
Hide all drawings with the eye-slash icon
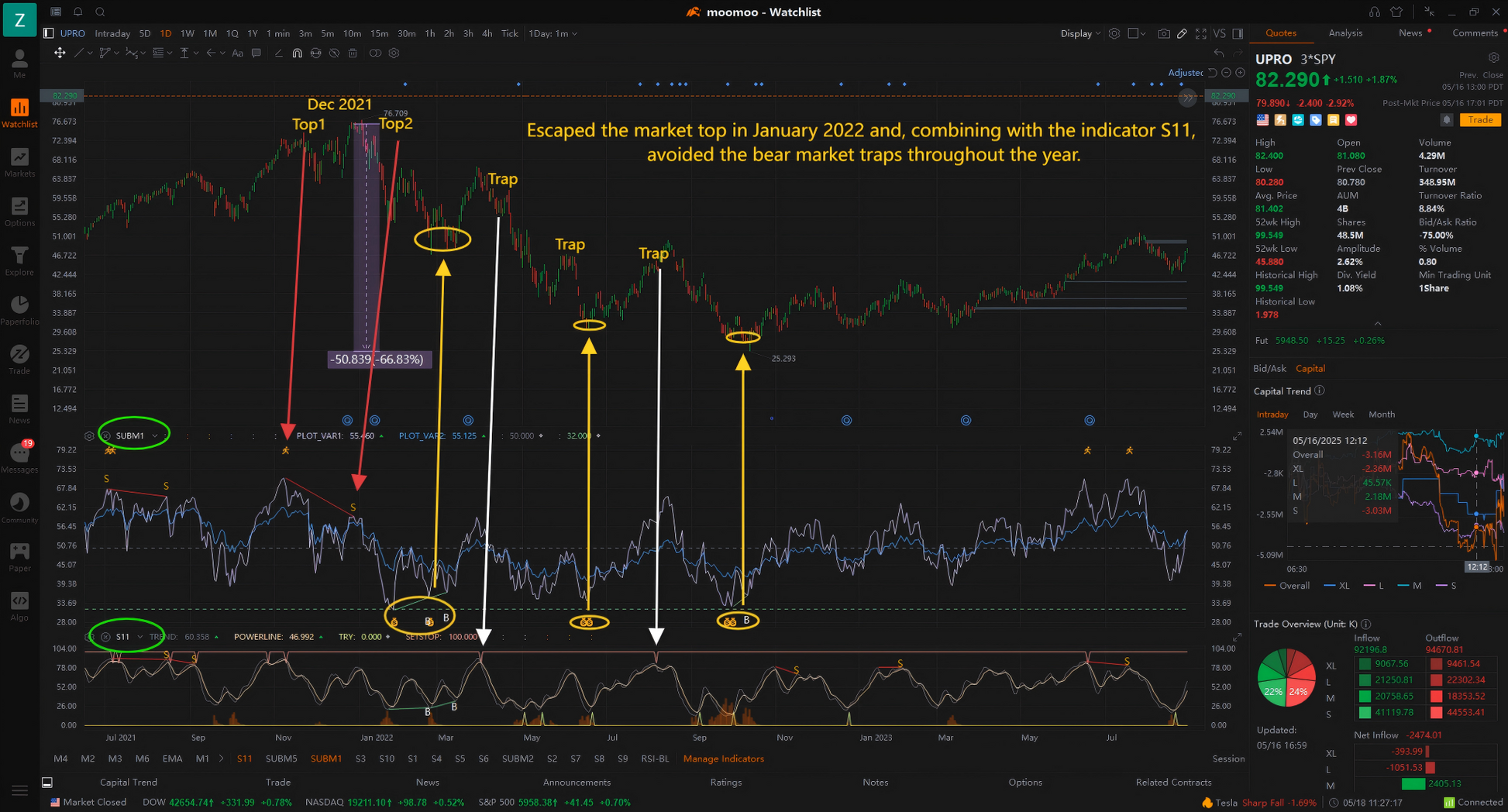coord(334,53)
